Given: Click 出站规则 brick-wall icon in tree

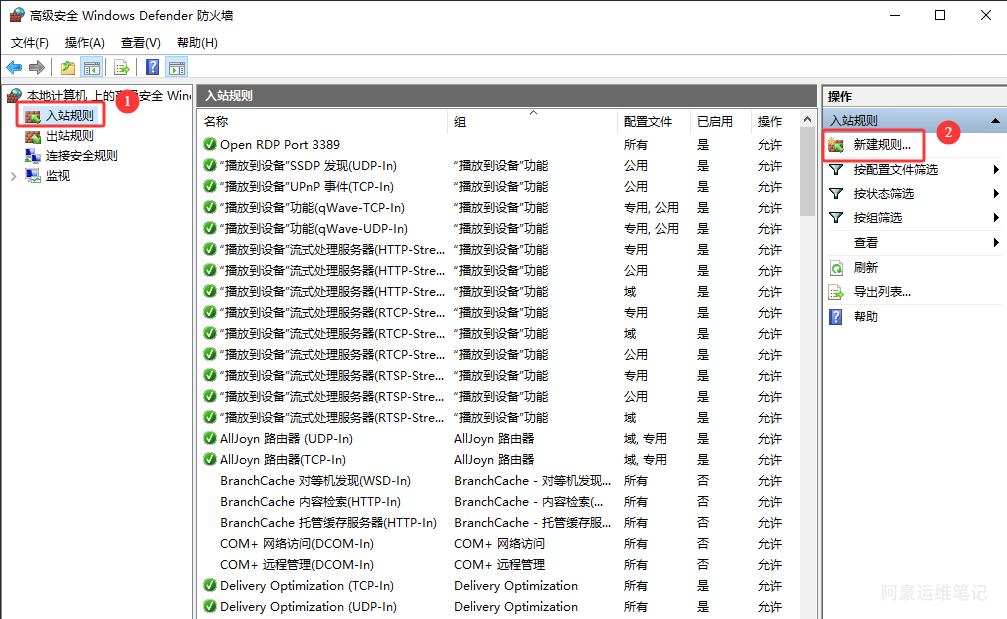Looking at the screenshot, I should 33,136.
